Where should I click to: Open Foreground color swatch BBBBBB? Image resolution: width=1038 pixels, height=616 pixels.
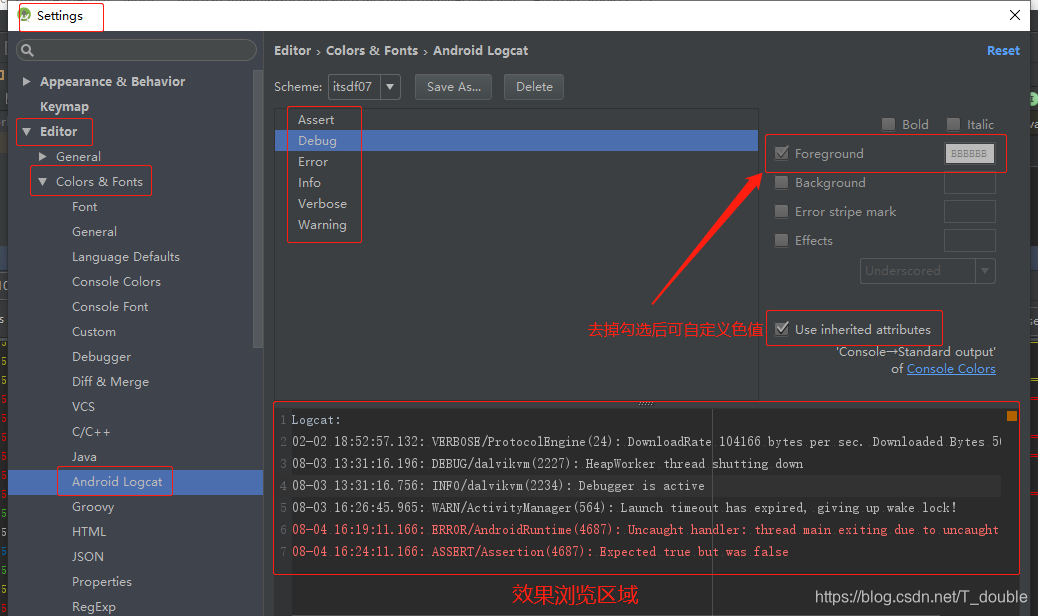969,154
